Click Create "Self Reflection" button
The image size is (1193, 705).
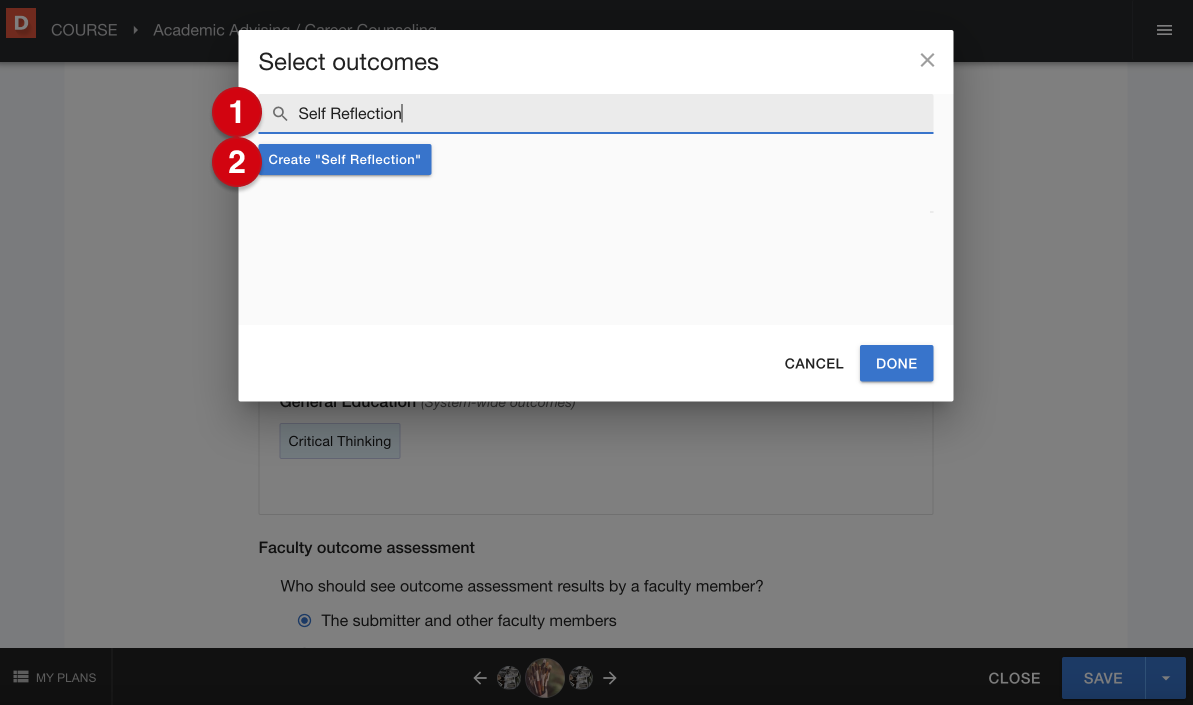(x=345, y=160)
